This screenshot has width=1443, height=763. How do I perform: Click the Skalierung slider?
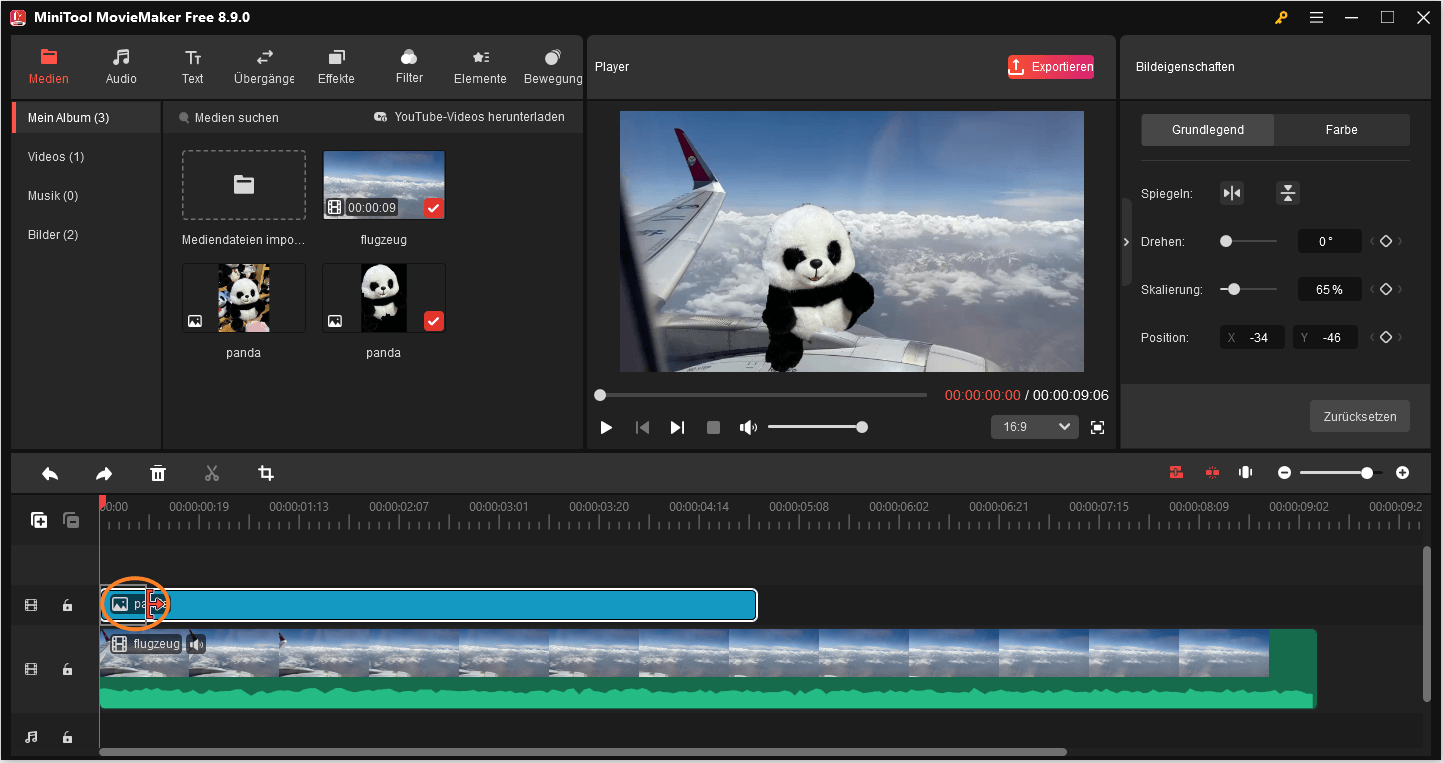(x=1249, y=289)
